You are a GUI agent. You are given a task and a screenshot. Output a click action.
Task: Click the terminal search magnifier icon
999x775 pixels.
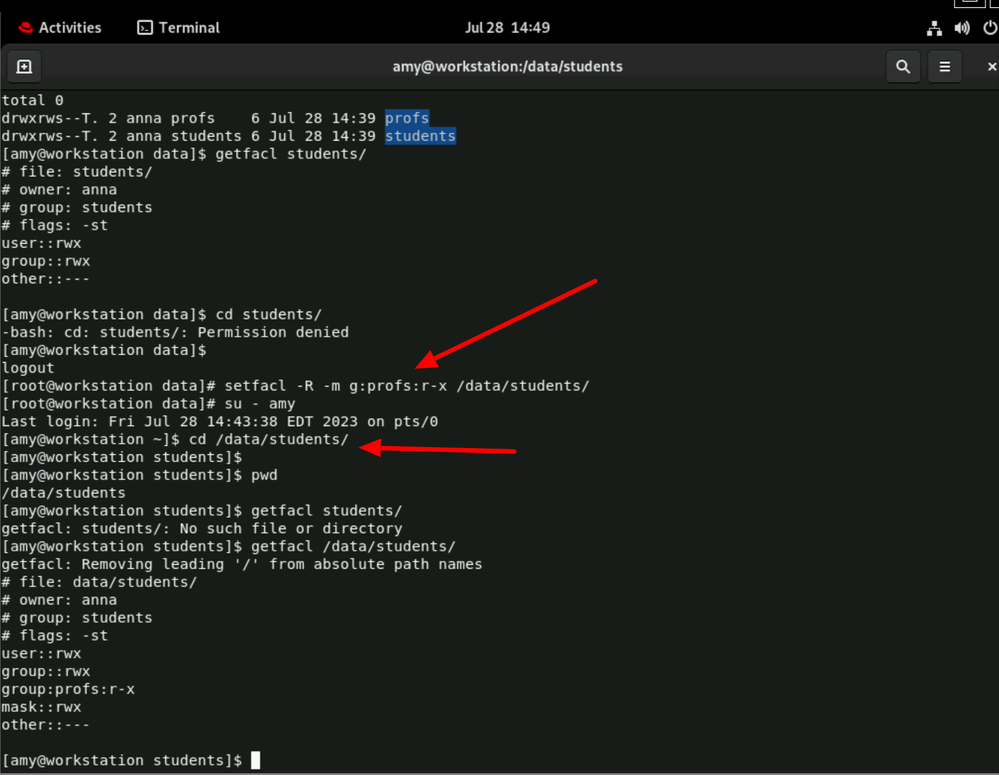pos(903,67)
